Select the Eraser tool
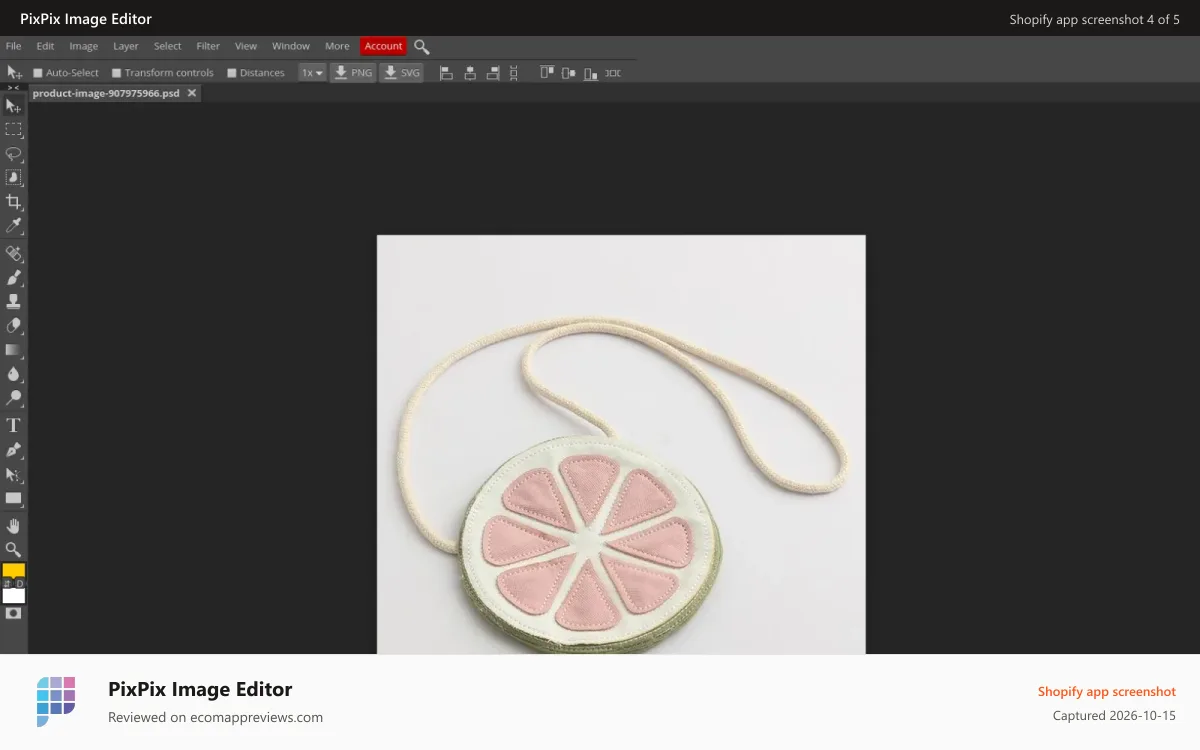This screenshot has height=750, width=1200. (13, 326)
